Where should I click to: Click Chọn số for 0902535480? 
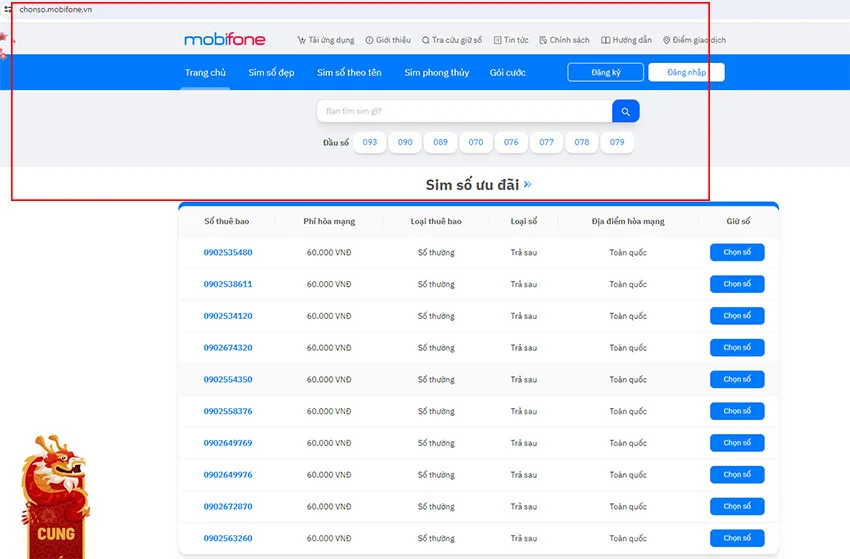point(737,252)
